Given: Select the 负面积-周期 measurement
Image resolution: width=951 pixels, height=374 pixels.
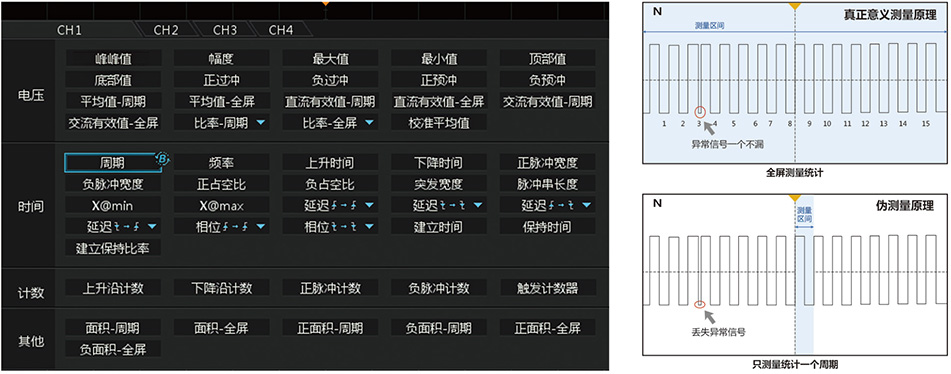Looking at the screenshot, I should point(439,328).
